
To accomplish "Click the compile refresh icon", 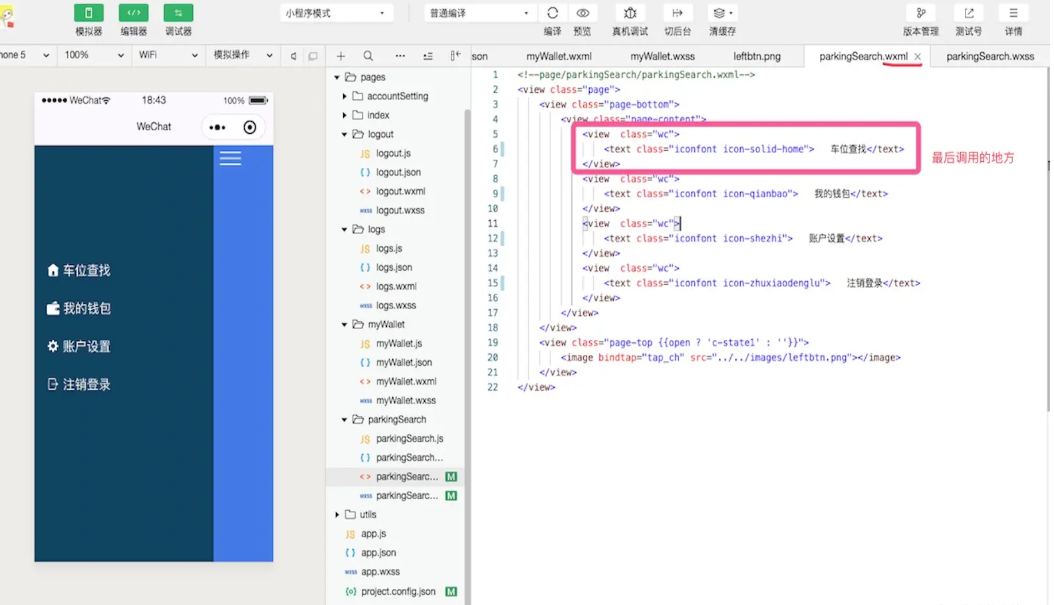I will click(x=552, y=13).
